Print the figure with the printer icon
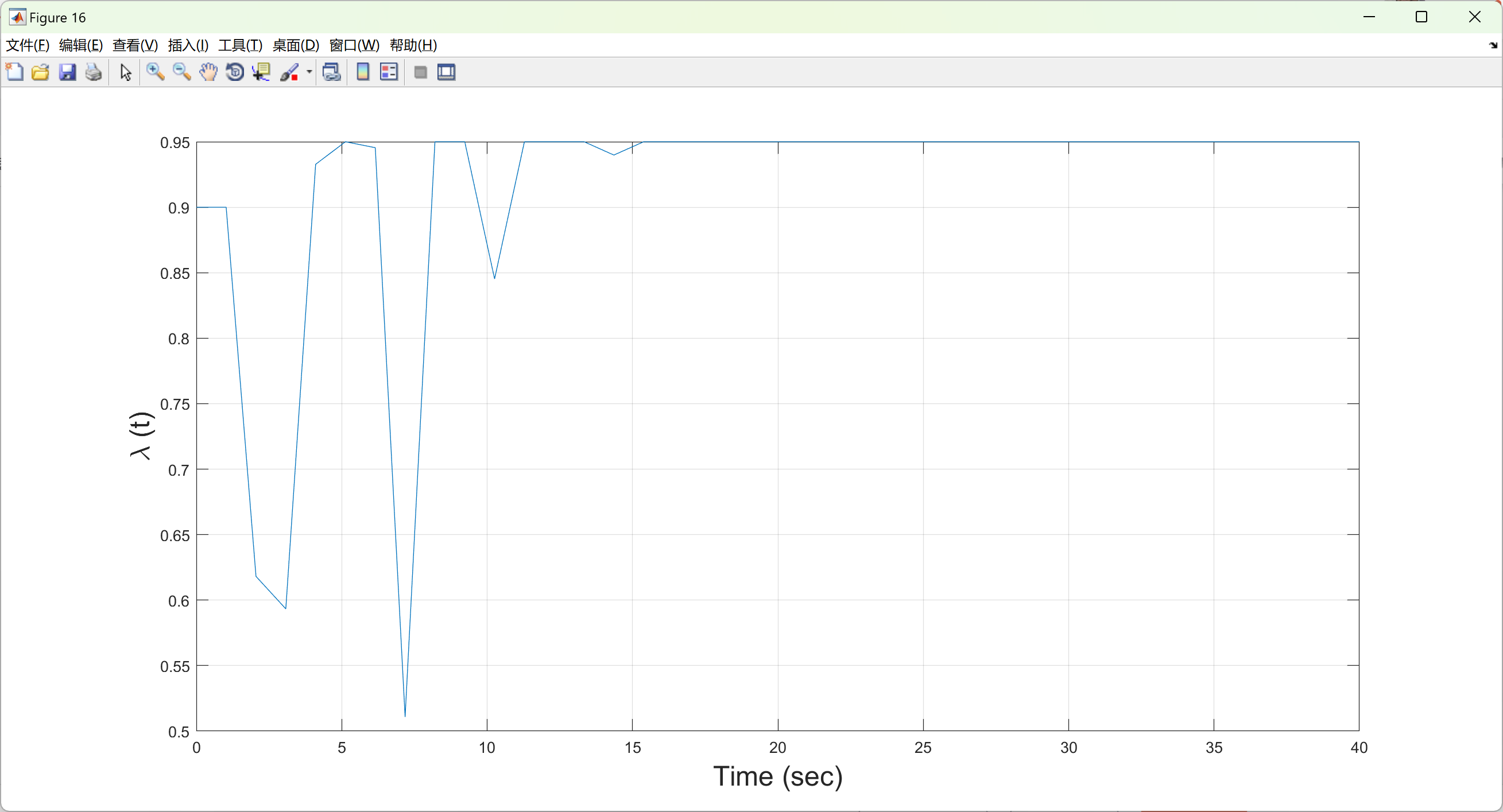 pyautogui.click(x=94, y=72)
